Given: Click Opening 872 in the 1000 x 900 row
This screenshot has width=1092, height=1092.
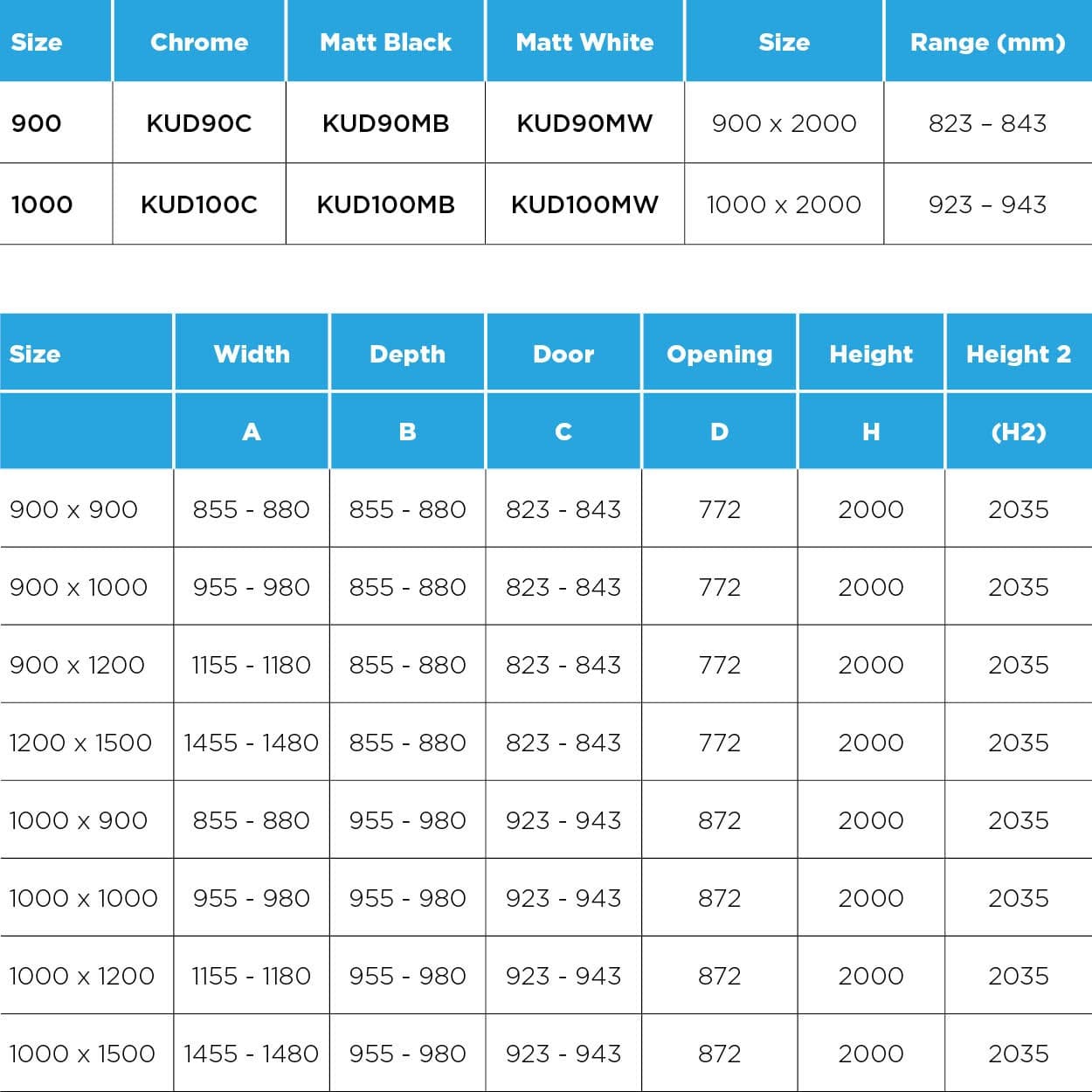Looking at the screenshot, I should click(x=720, y=820).
